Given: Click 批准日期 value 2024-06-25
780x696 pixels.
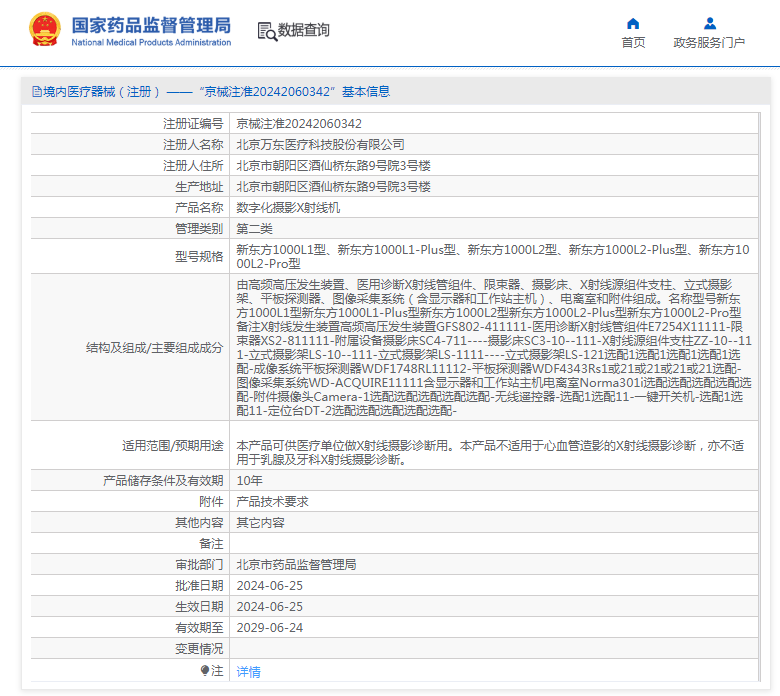Looking at the screenshot, I should (x=270, y=586).
